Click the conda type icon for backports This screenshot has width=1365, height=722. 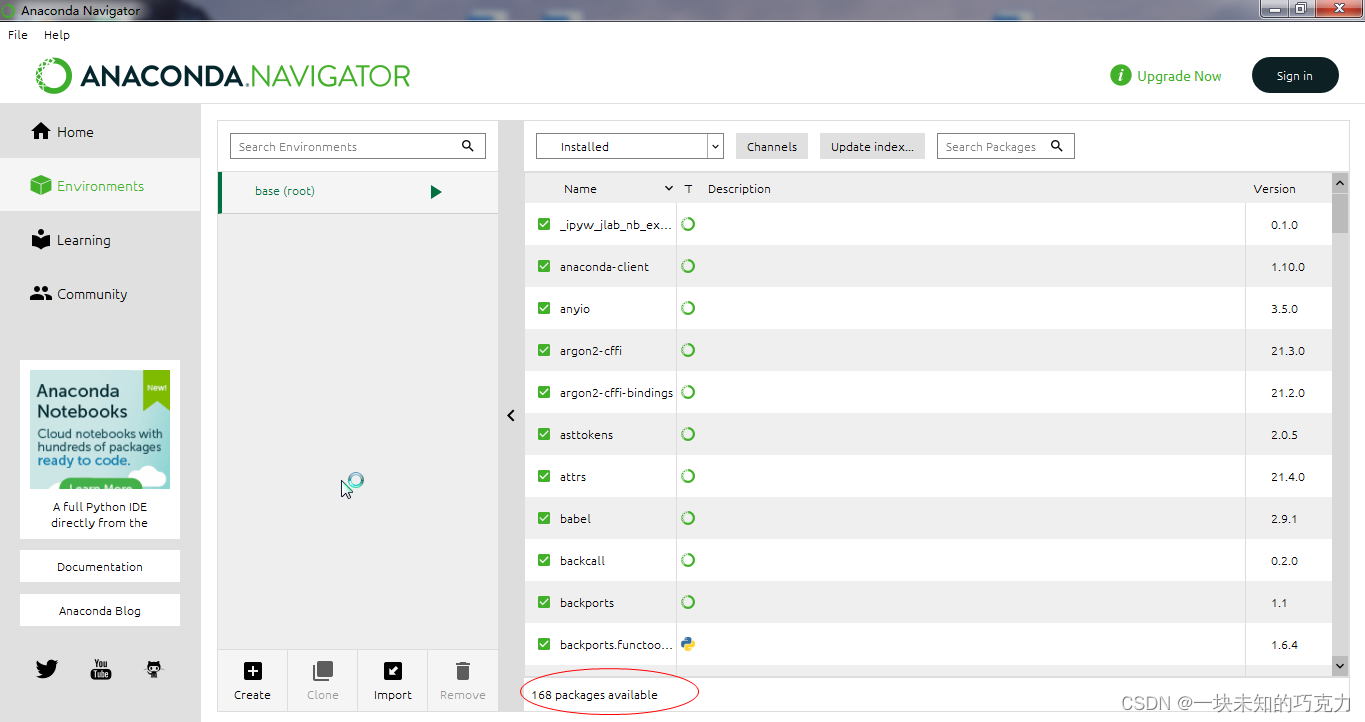tap(688, 602)
